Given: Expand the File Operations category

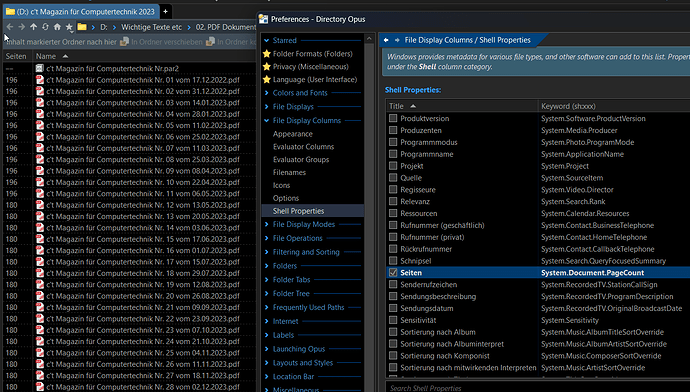Looking at the screenshot, I should (266, 238).
